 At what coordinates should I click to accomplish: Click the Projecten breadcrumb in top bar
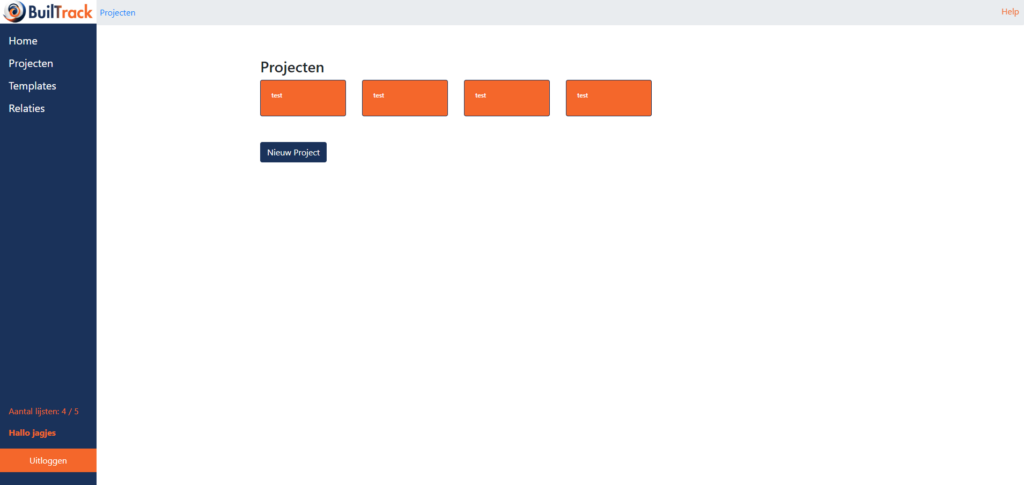[x=118, y=13]
